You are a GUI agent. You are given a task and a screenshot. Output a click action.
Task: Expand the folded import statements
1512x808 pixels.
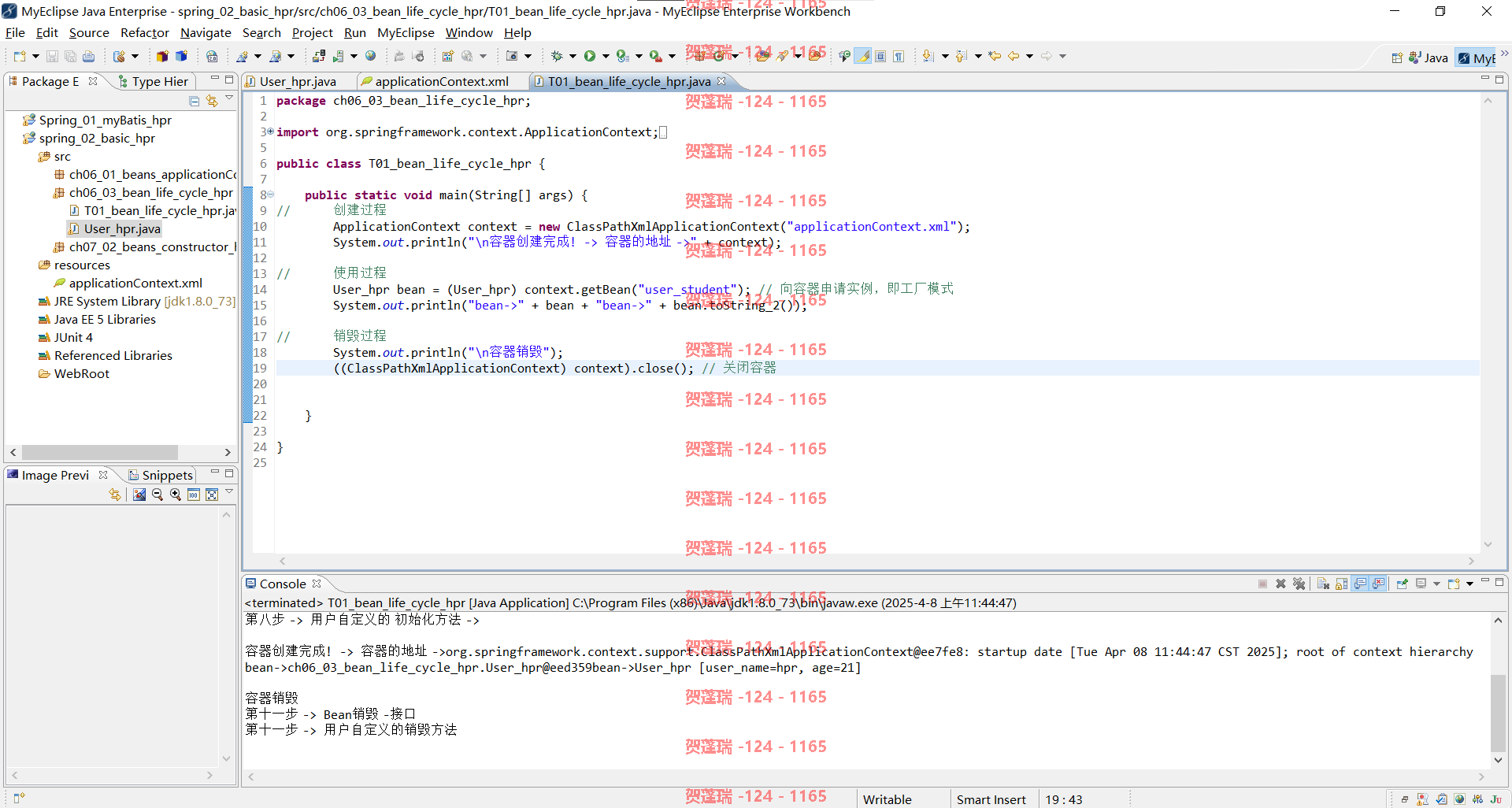click(x=270, y=132)
